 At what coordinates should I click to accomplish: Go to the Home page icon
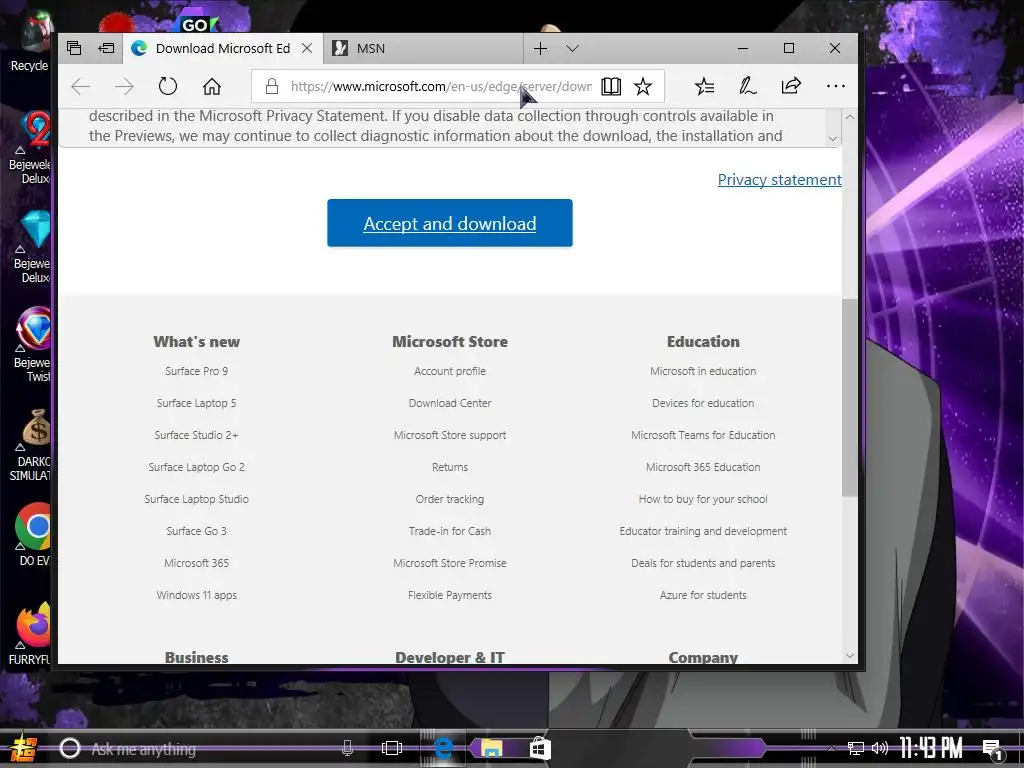(212, 86)
